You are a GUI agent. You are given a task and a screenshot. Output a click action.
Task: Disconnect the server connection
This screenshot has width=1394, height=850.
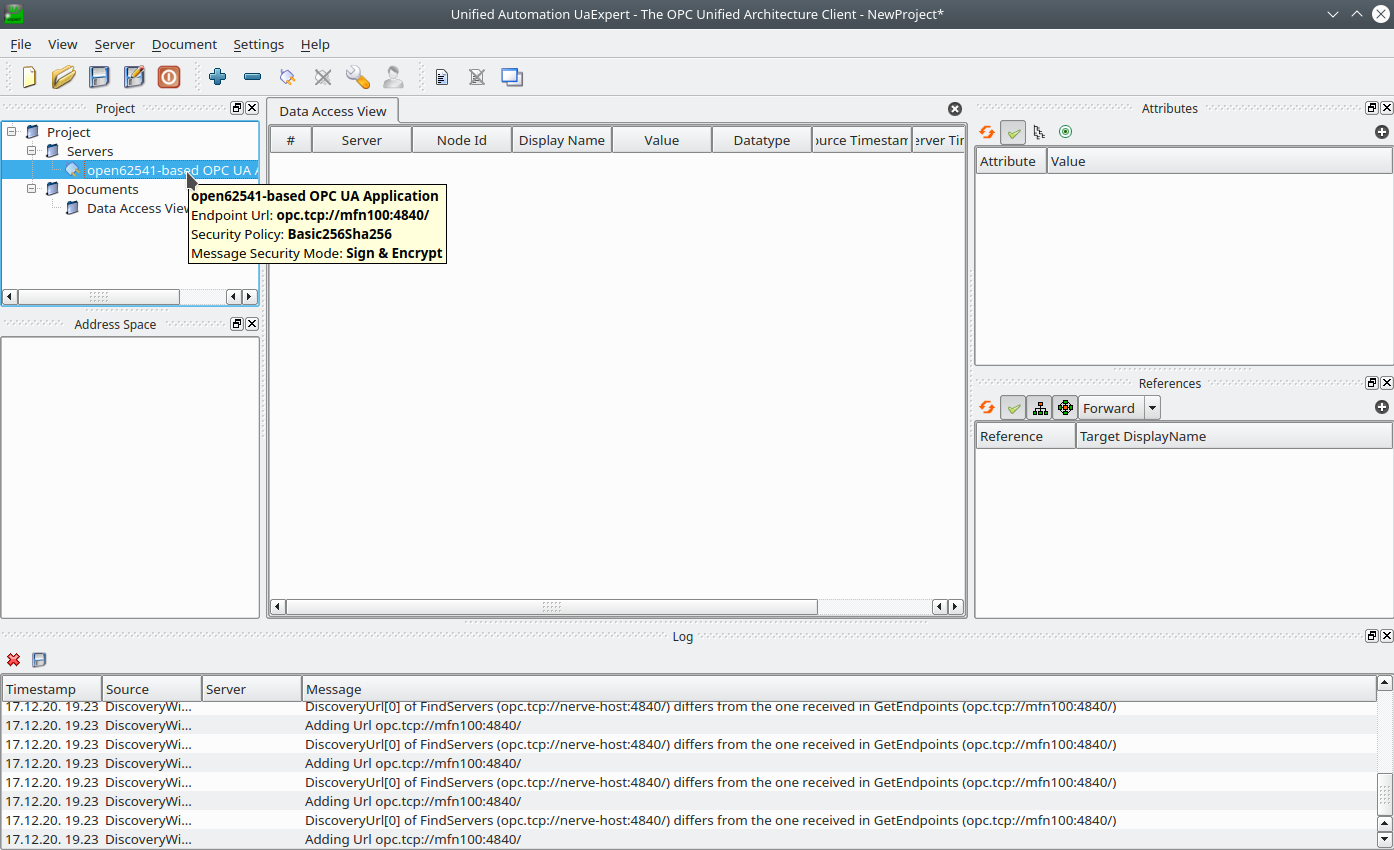click(322, 77)
